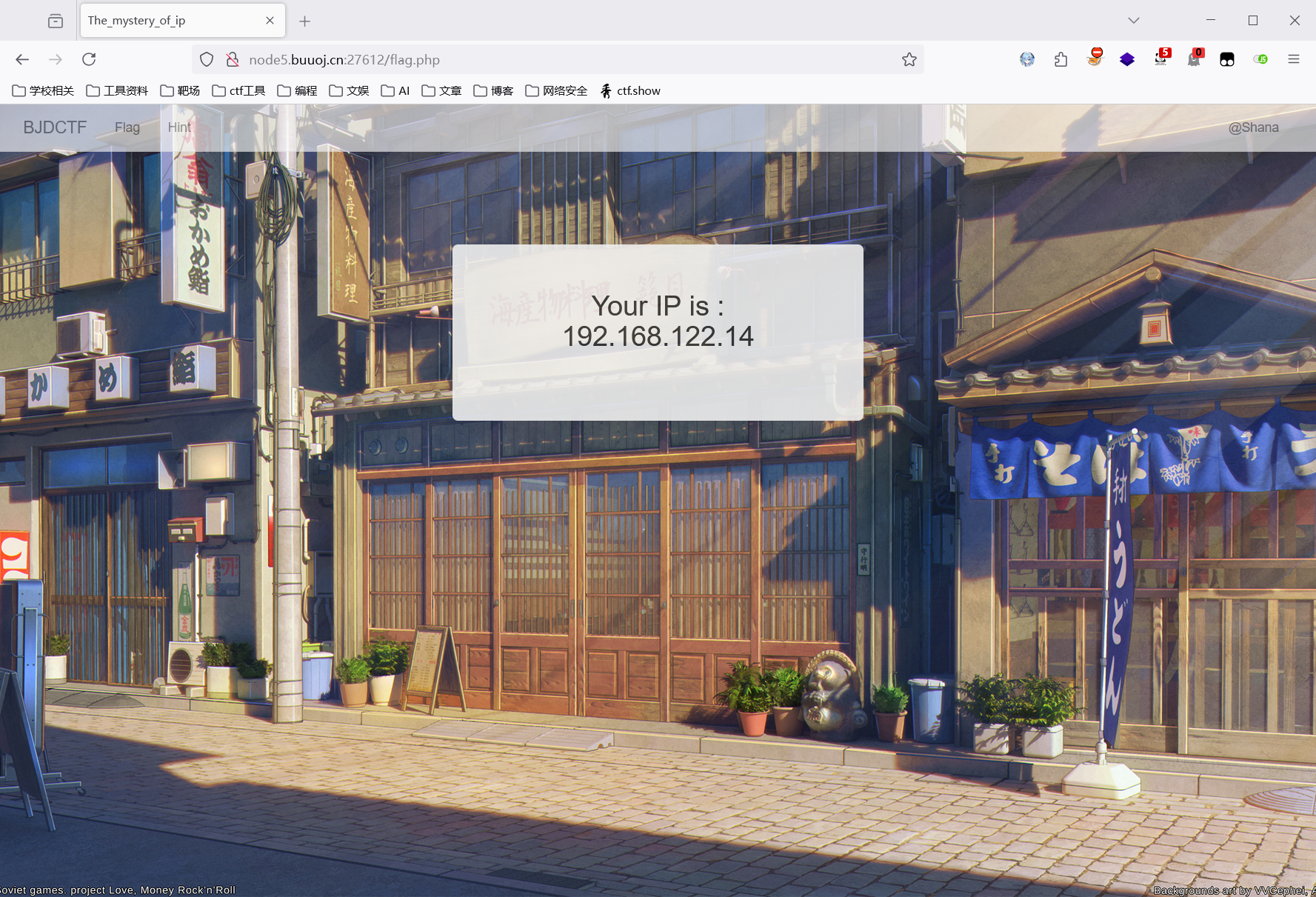Open the extension with badge 0
The width and height of the screenshot is (1316, 897).
1195,58
